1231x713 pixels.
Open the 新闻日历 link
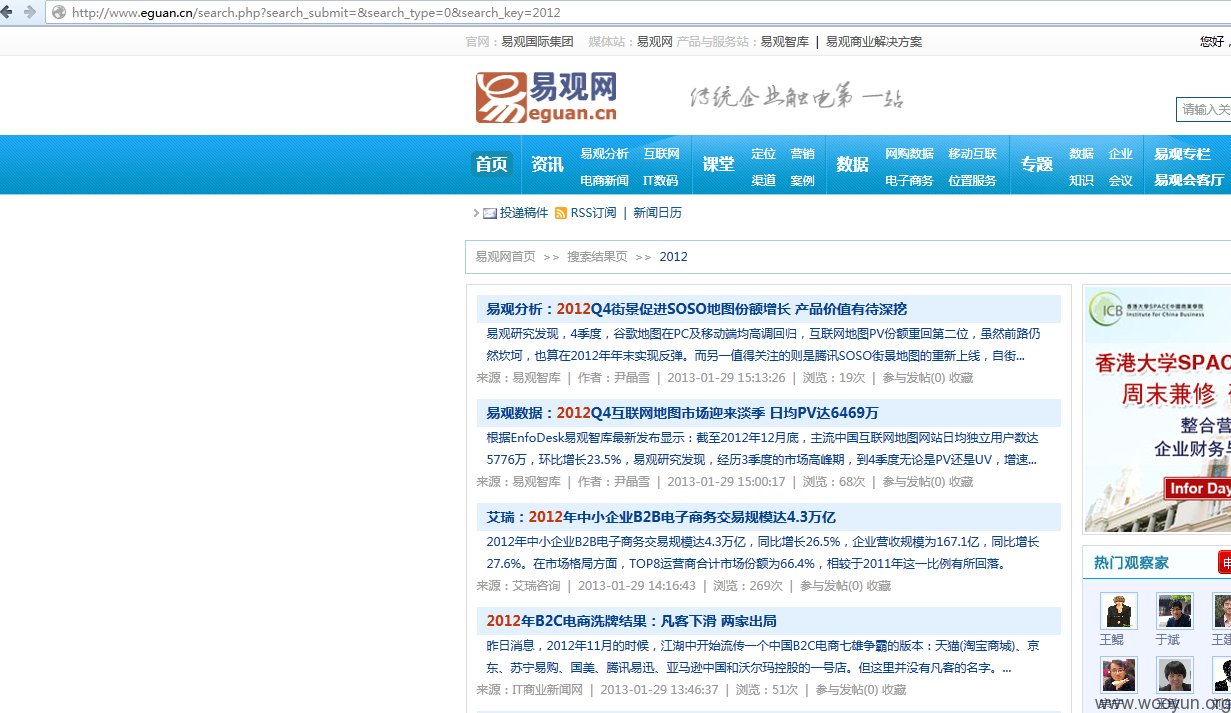coord(657,213)
